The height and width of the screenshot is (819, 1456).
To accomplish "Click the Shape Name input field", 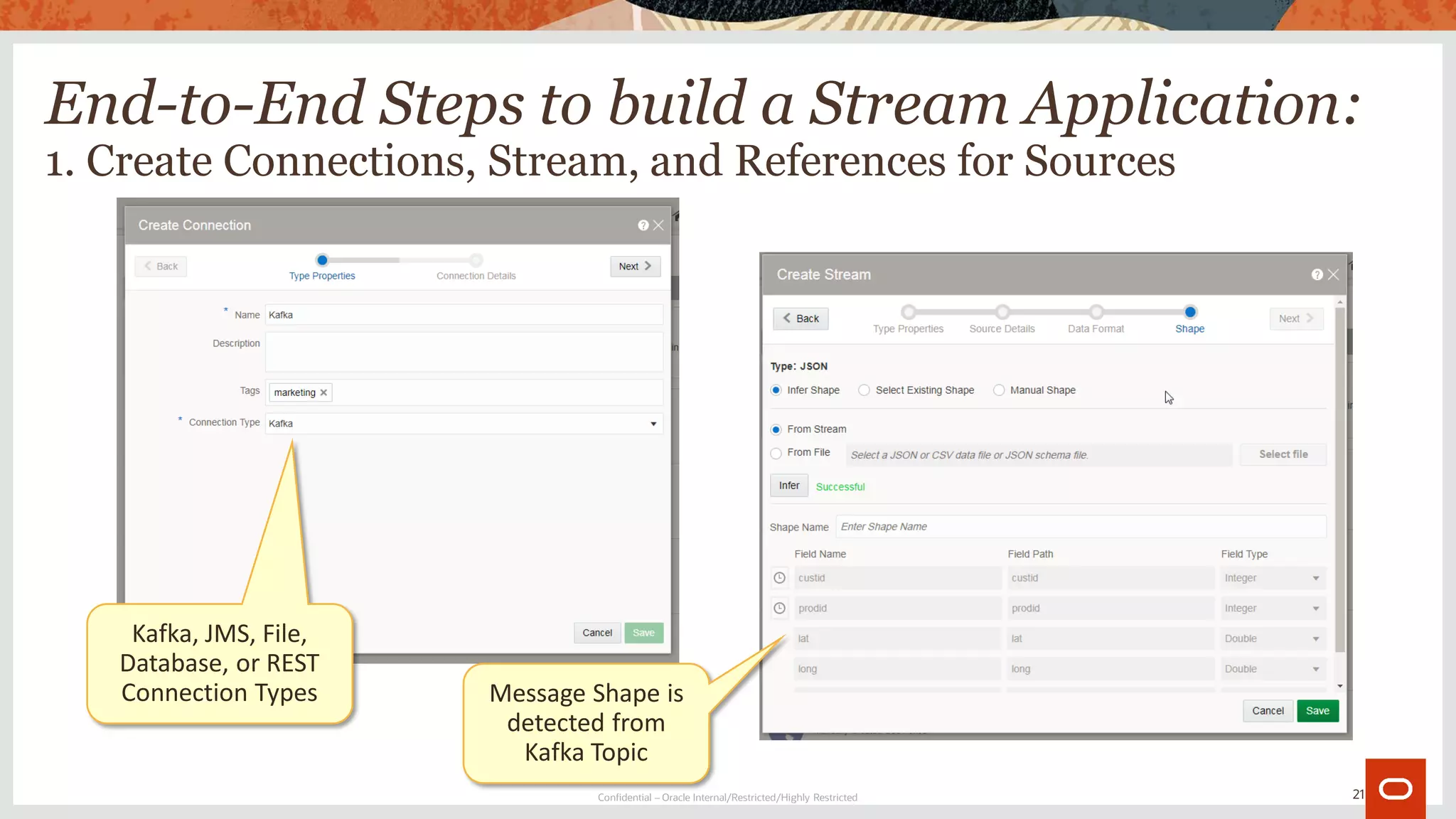I will click(1081, 527).
